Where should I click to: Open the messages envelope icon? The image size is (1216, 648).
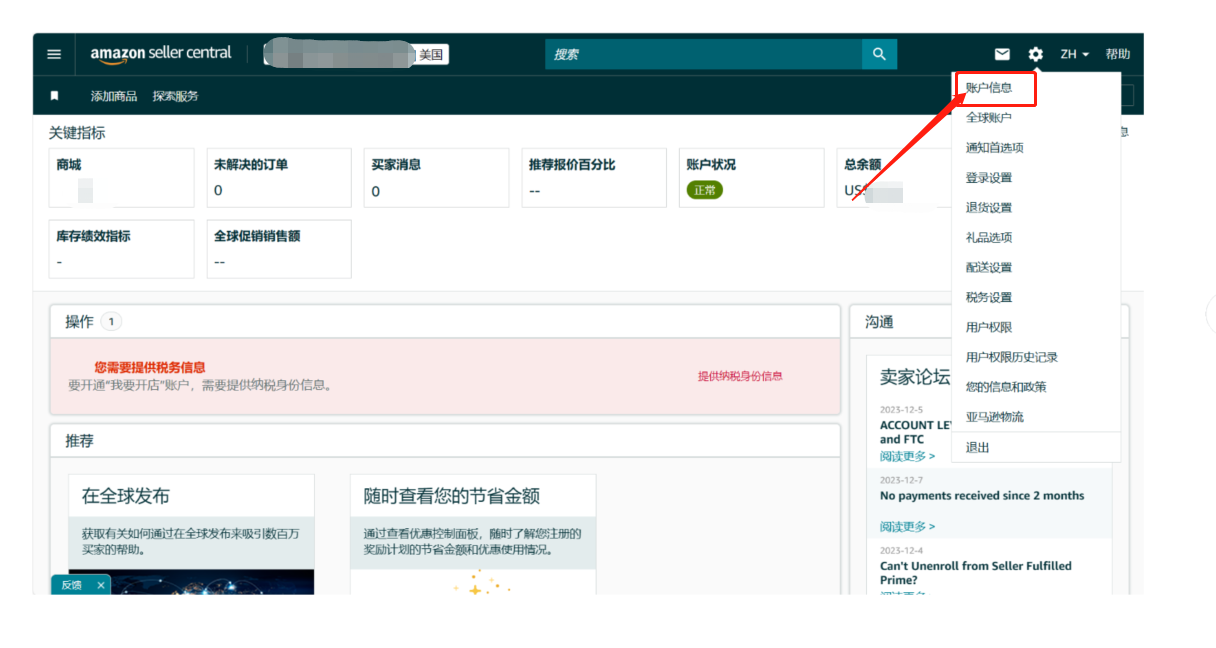(x=1002, y=54)
